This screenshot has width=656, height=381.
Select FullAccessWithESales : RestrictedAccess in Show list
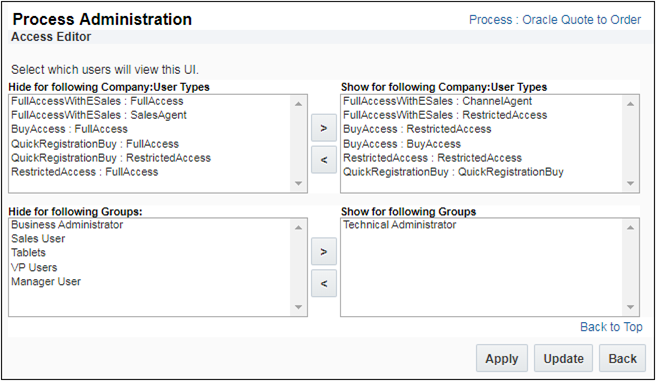point(445,115)
